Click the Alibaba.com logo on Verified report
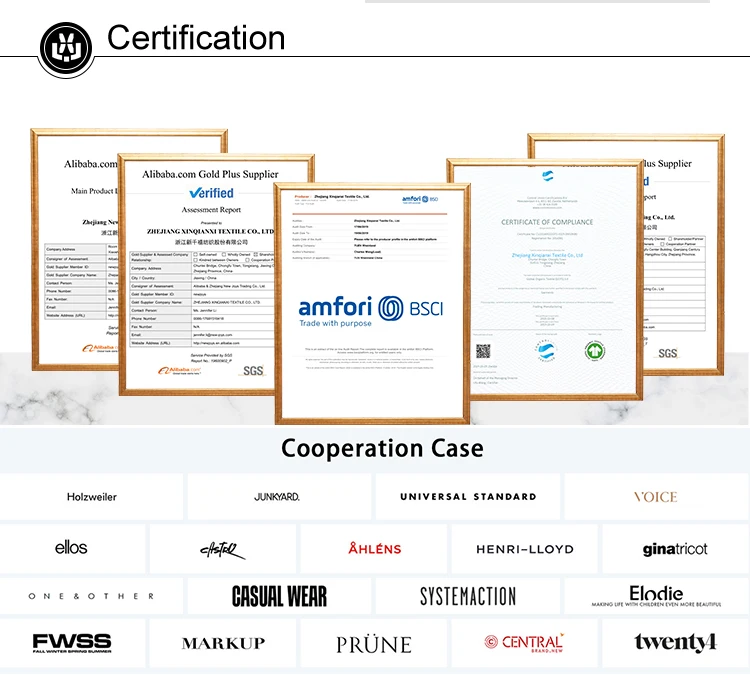Viewport: 750px width, 675px height. point(180,370)
